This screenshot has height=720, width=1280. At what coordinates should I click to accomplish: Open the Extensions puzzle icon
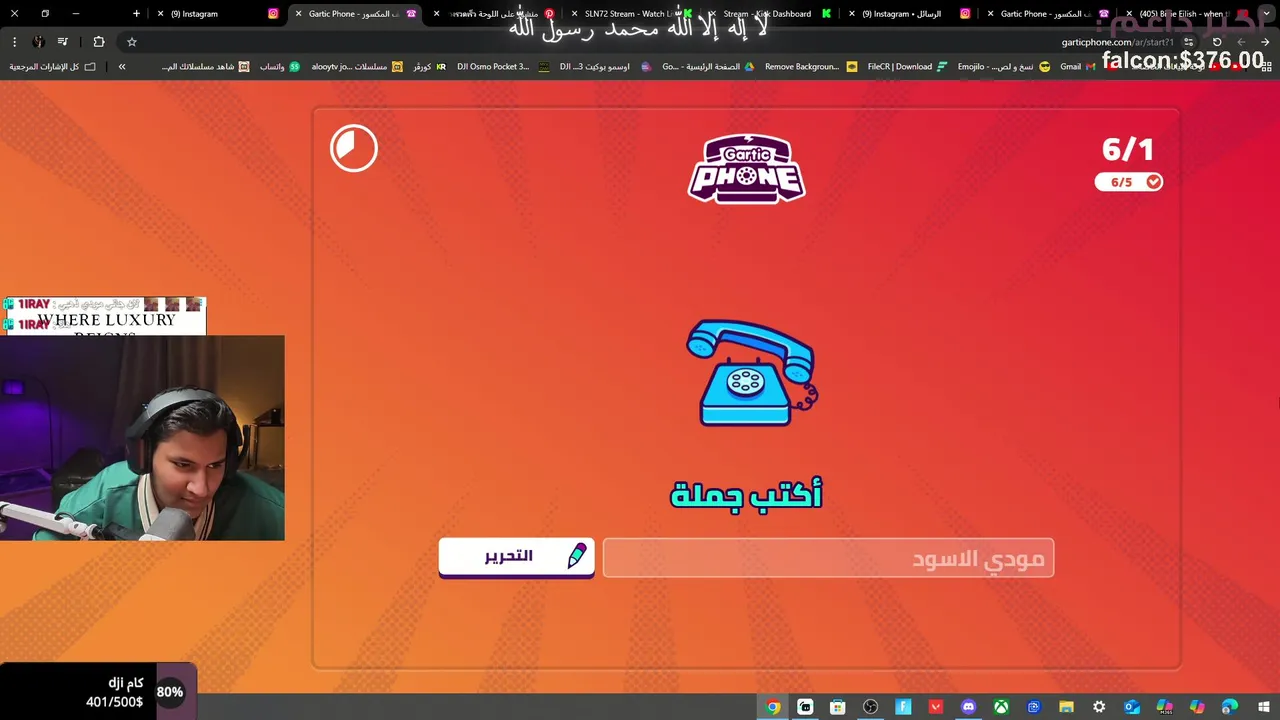click(x=98, y=42)
